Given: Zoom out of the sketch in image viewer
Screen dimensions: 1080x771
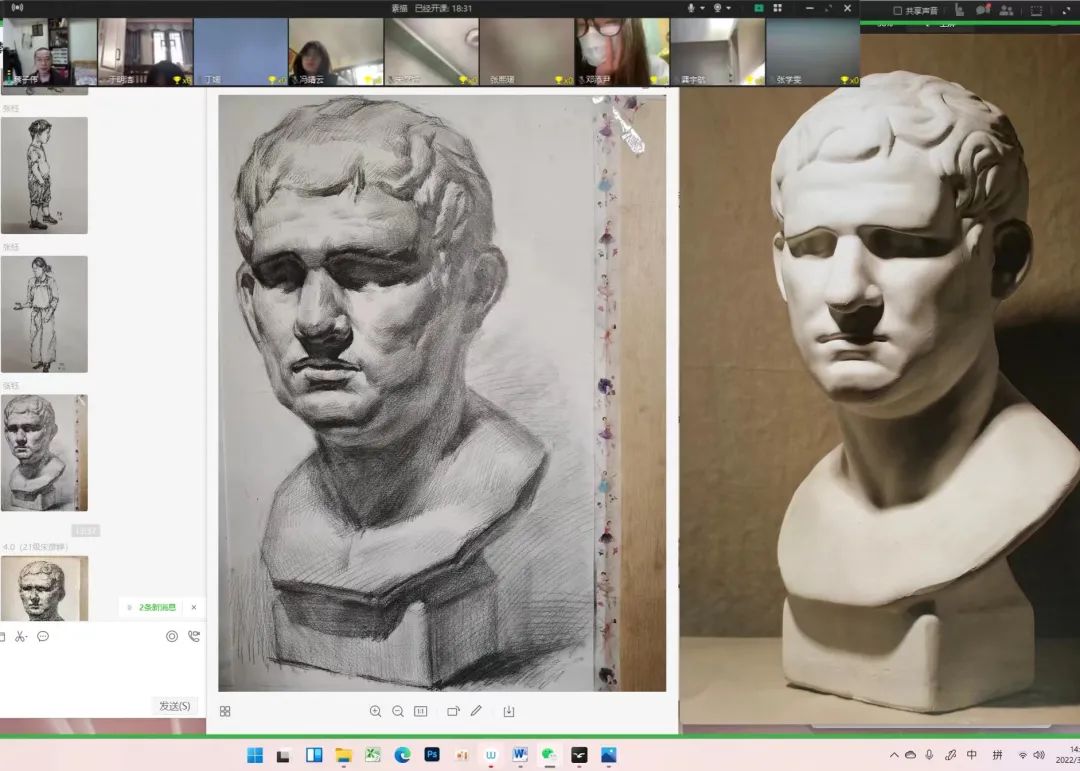Looking at the screenshot, I should [x=398, y=711].
